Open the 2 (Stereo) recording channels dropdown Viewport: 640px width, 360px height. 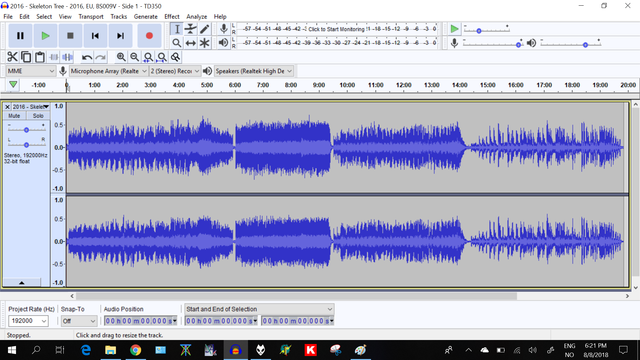[175, 71]
